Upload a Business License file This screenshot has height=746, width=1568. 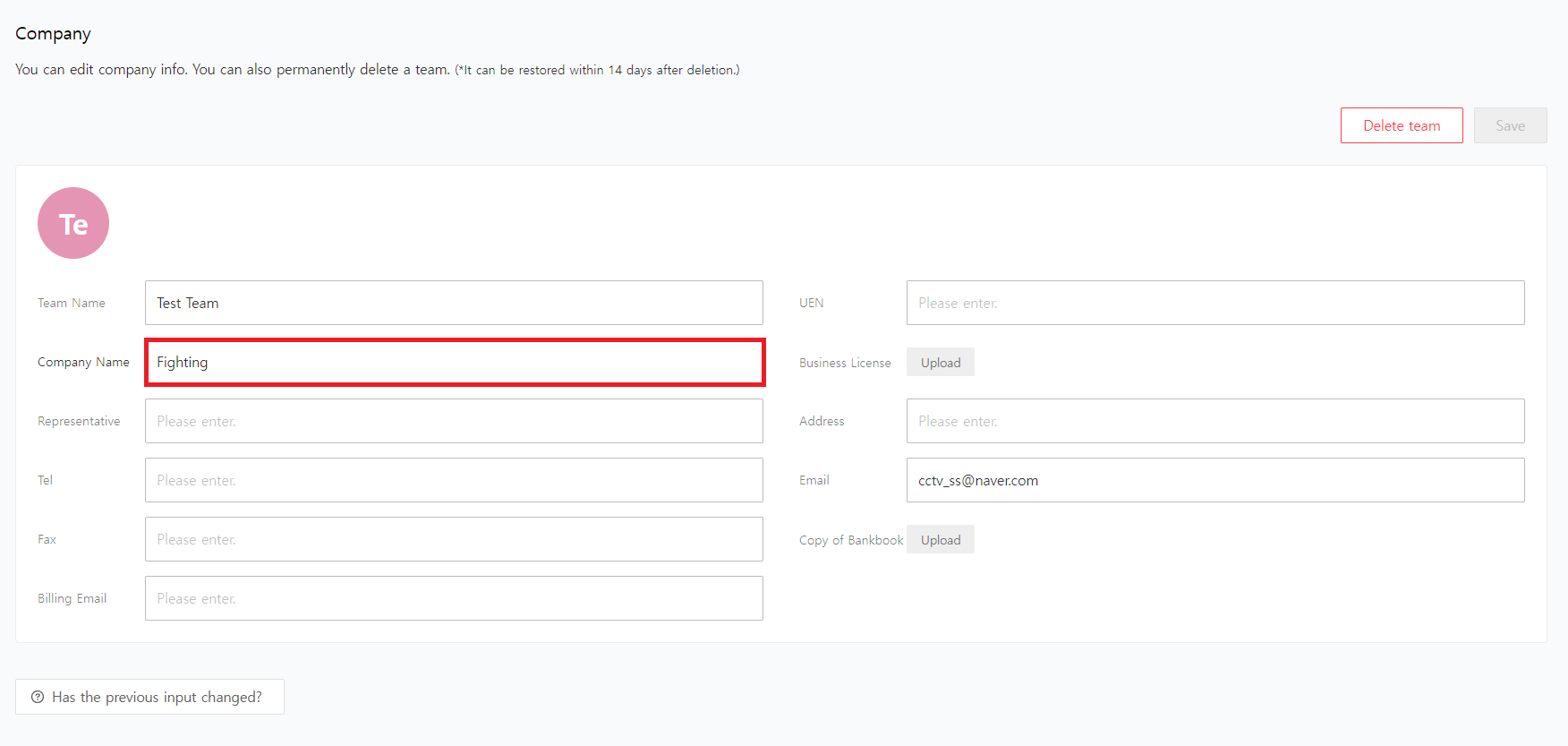tap(940, 363)
